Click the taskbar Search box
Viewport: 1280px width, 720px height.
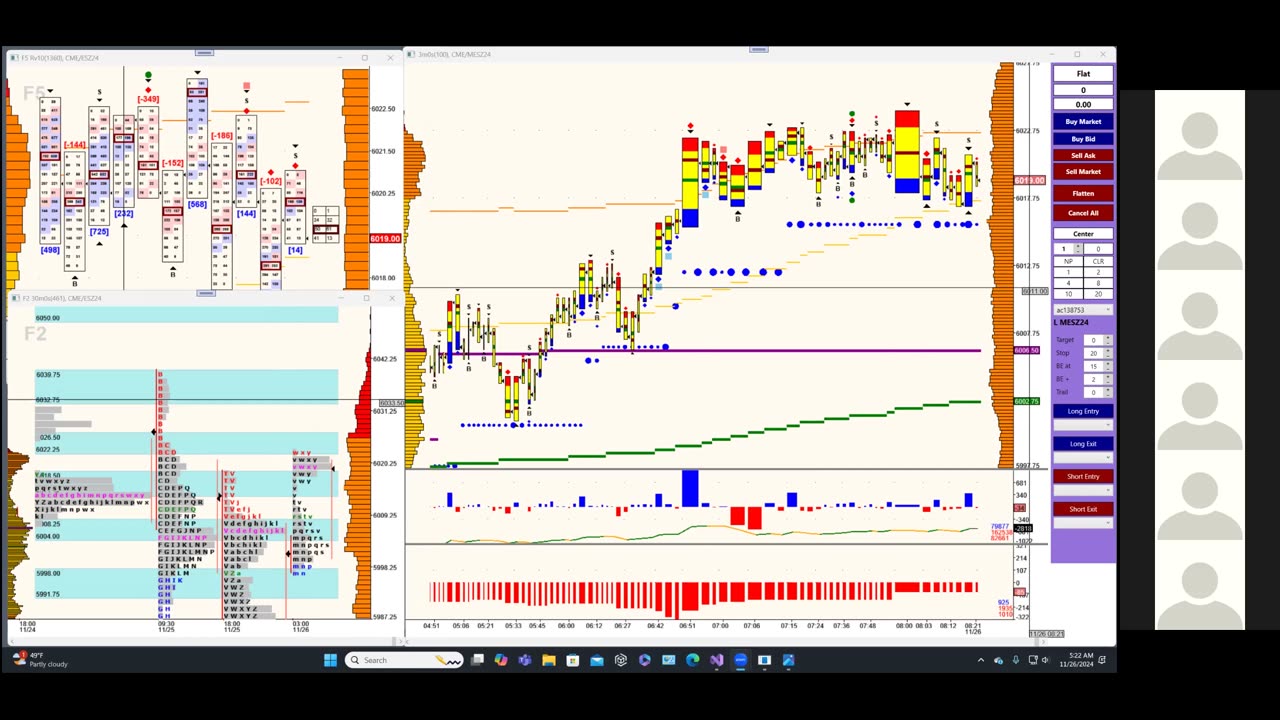[x=405, y=660]
